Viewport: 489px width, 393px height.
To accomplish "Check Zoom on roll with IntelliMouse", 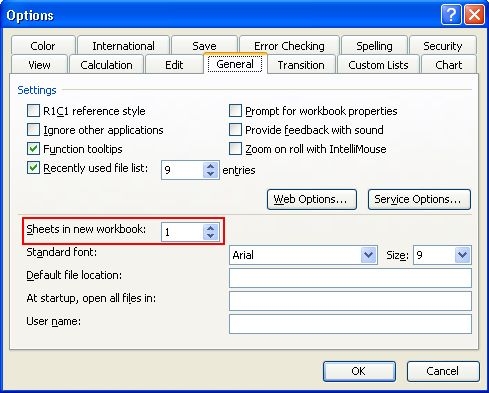I will pos(235,148).
